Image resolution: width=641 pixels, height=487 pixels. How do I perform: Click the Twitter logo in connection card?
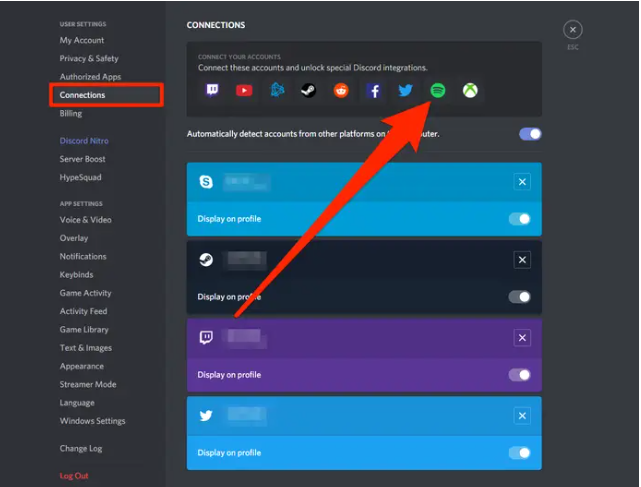click(206, 415)
